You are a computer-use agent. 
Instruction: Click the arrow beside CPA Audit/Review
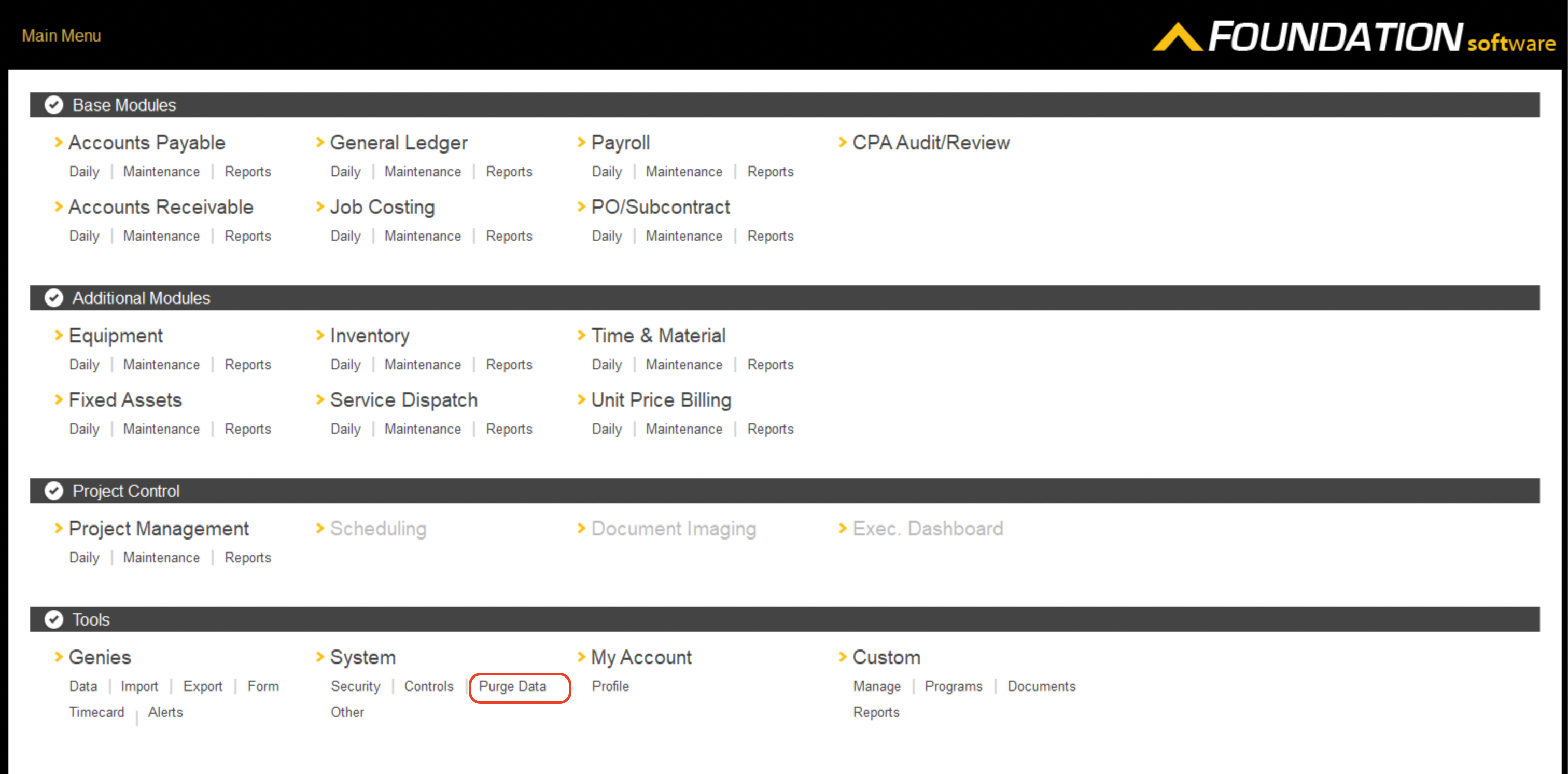click(843, 143)
